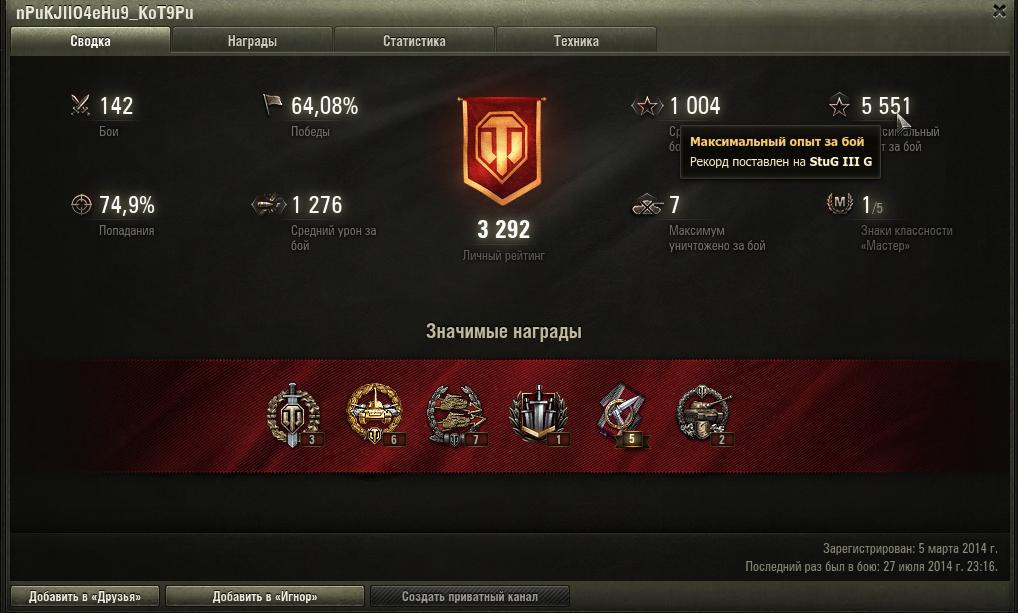Select the shield medal with count 1
1018x613 pixels.
pyautogui.click(x=539, y=414)
